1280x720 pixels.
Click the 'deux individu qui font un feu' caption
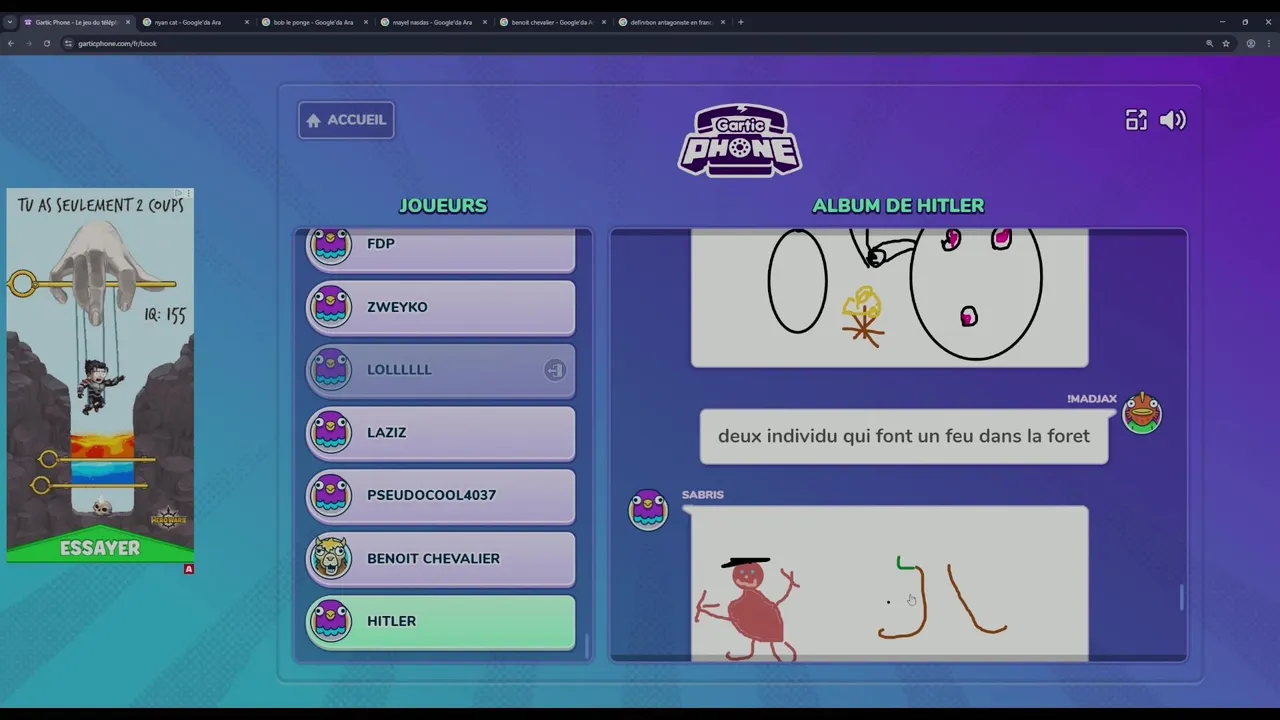tap(904, 436)
